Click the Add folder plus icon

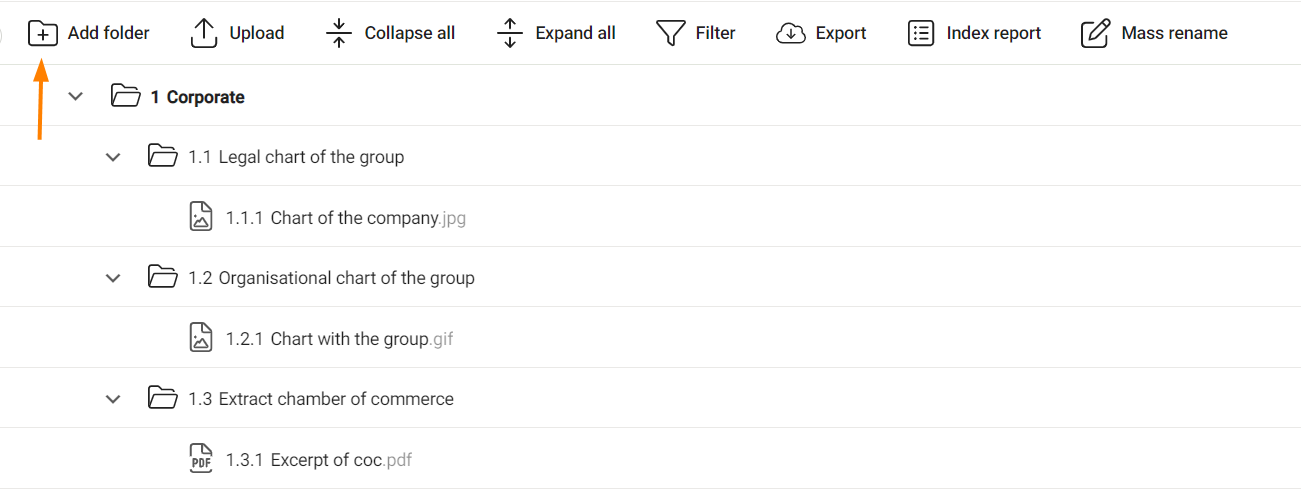pos(43,33)
